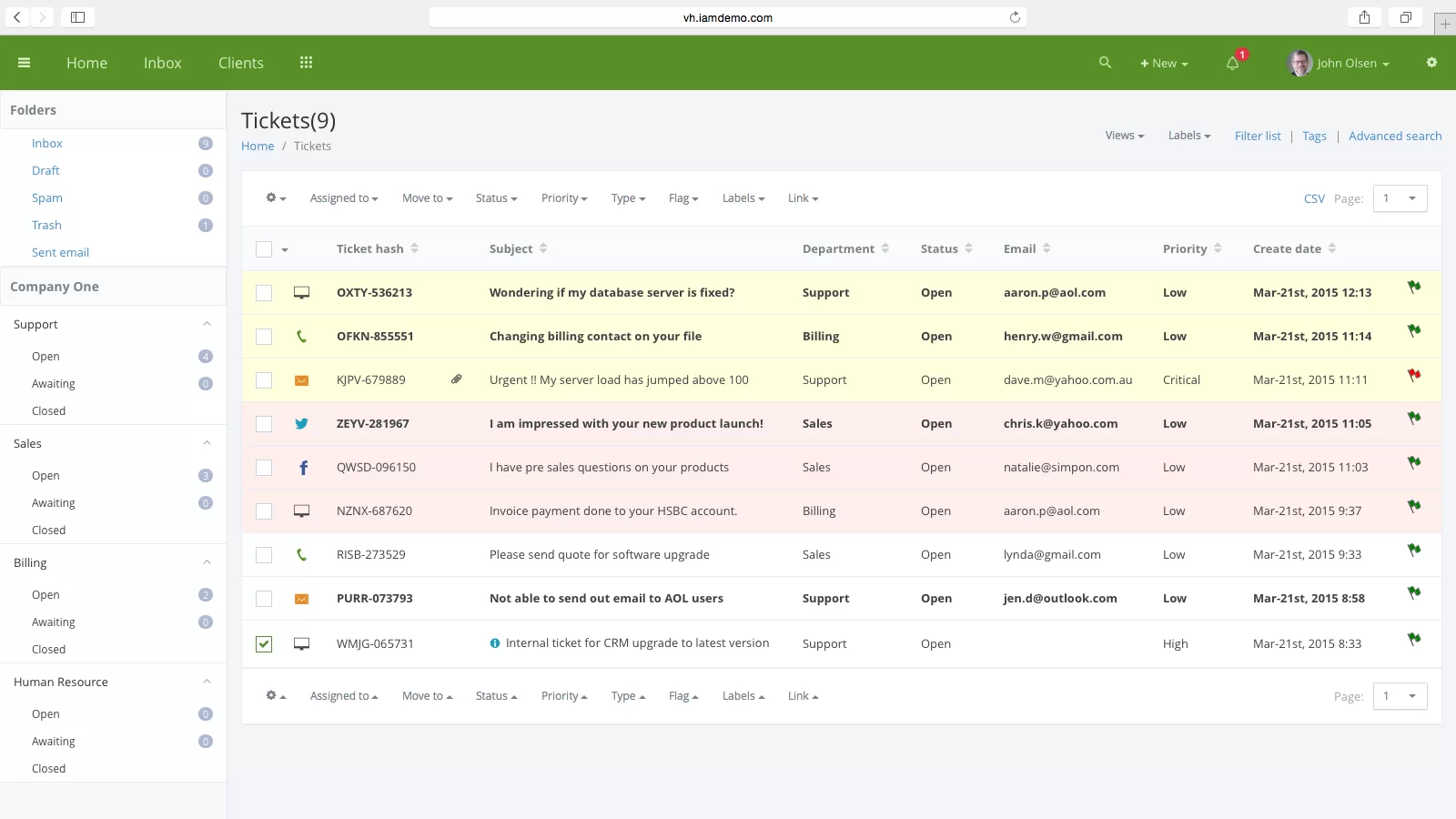This screenshot has width=1456, height=819.
Task: Click the hamburger menu icon
Action: pos(25,63)
